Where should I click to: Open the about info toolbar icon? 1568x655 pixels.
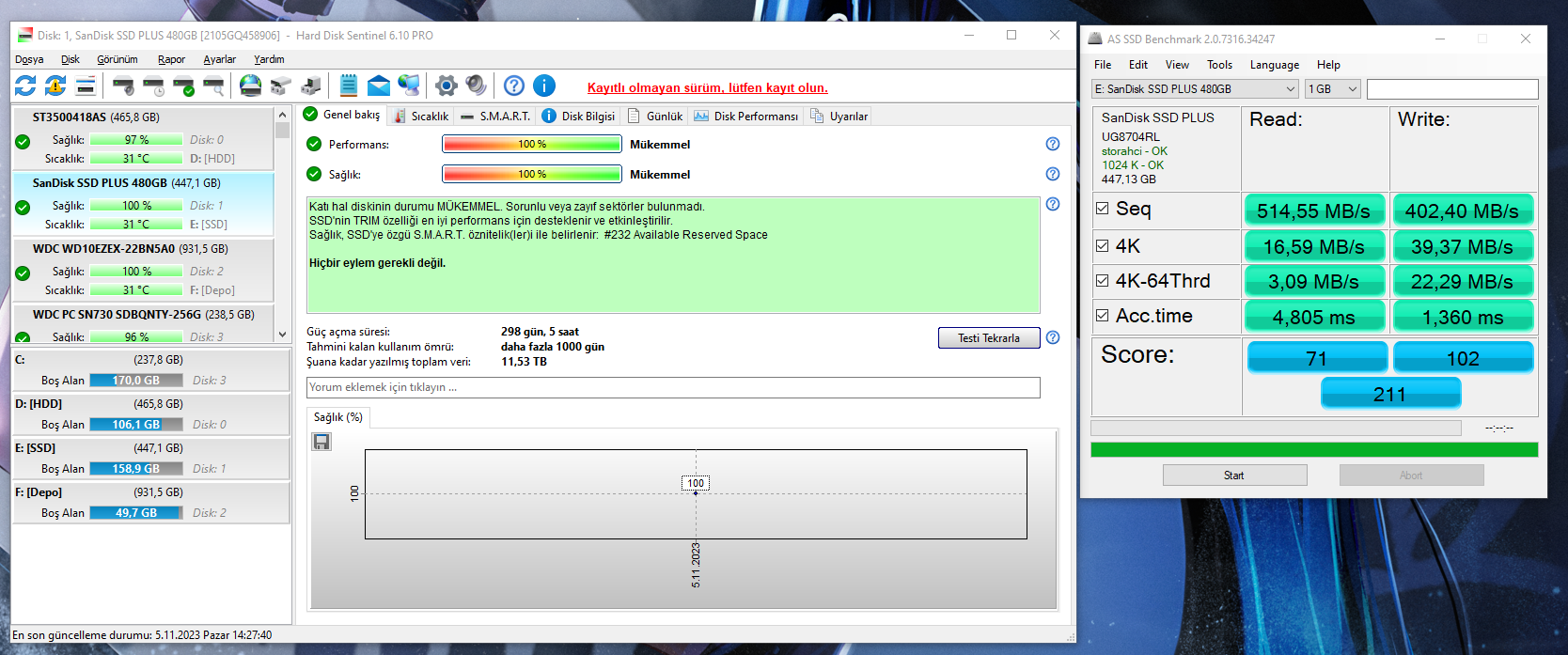click(544, 86)
